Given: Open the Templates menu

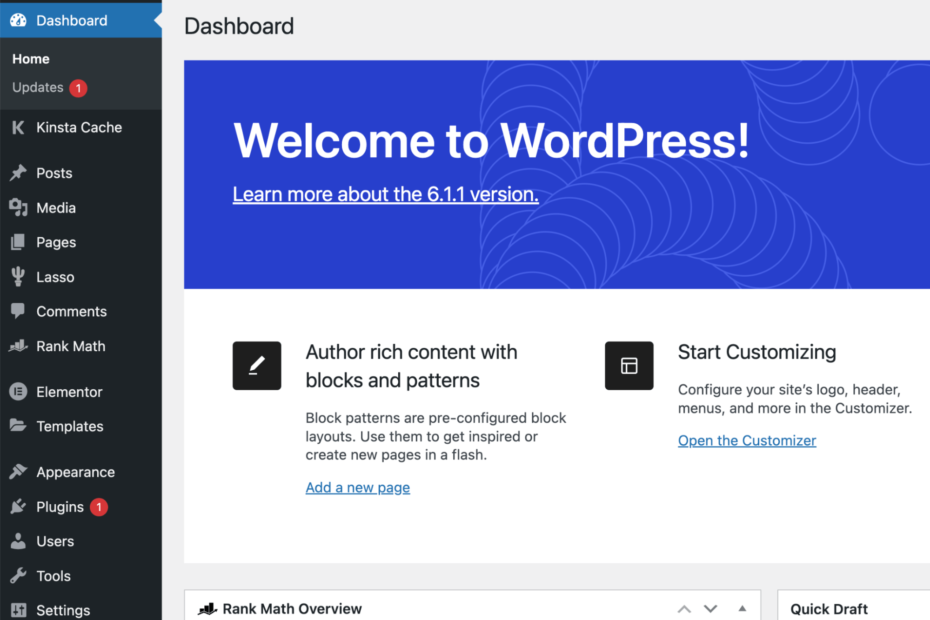Looking at the screenshot, I should [x=81, y=426].
